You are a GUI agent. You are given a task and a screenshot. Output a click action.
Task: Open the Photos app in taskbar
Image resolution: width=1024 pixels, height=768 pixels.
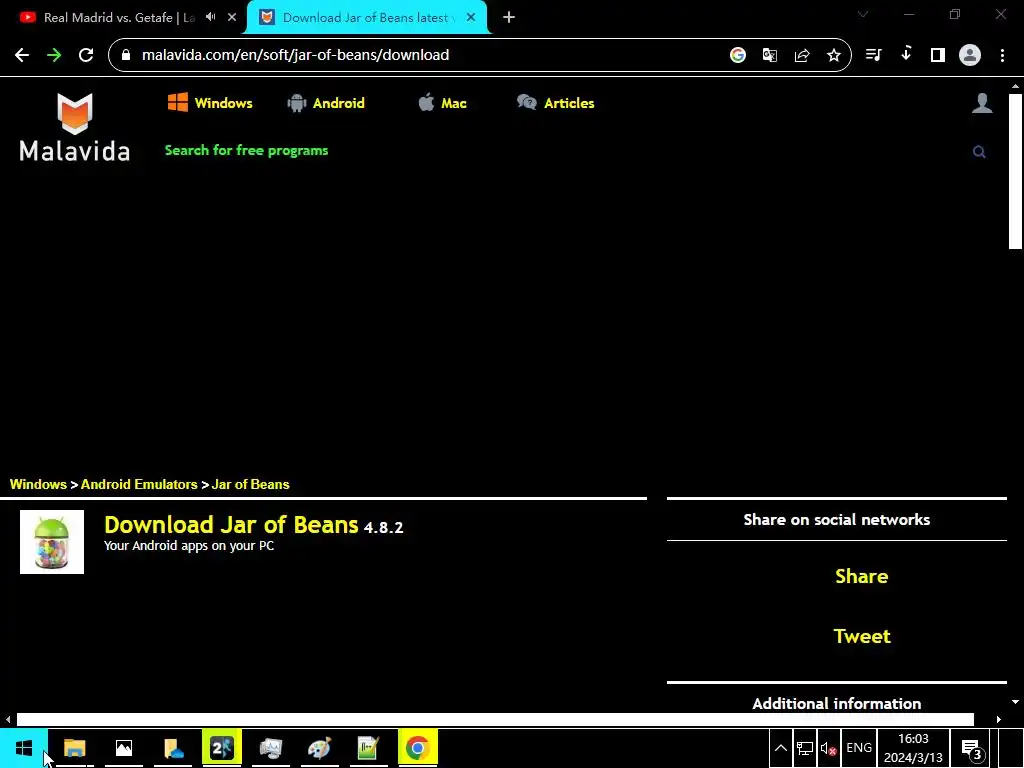click(x=123, y=748)
